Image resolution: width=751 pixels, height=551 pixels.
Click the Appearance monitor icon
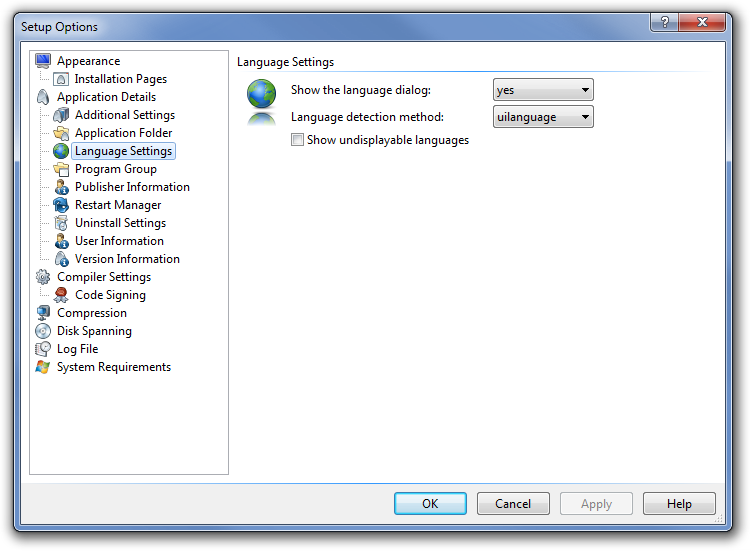tap(43, 61)
